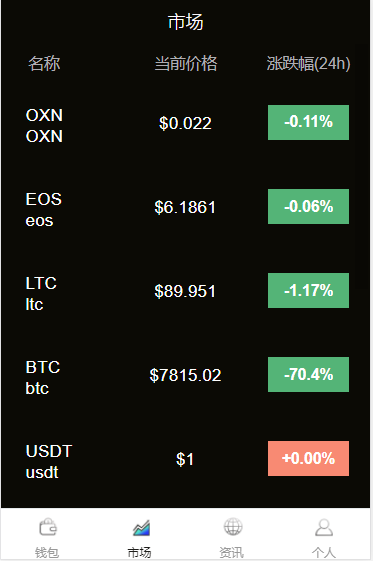Click the 涨跌幅(24h) column header

308,63
